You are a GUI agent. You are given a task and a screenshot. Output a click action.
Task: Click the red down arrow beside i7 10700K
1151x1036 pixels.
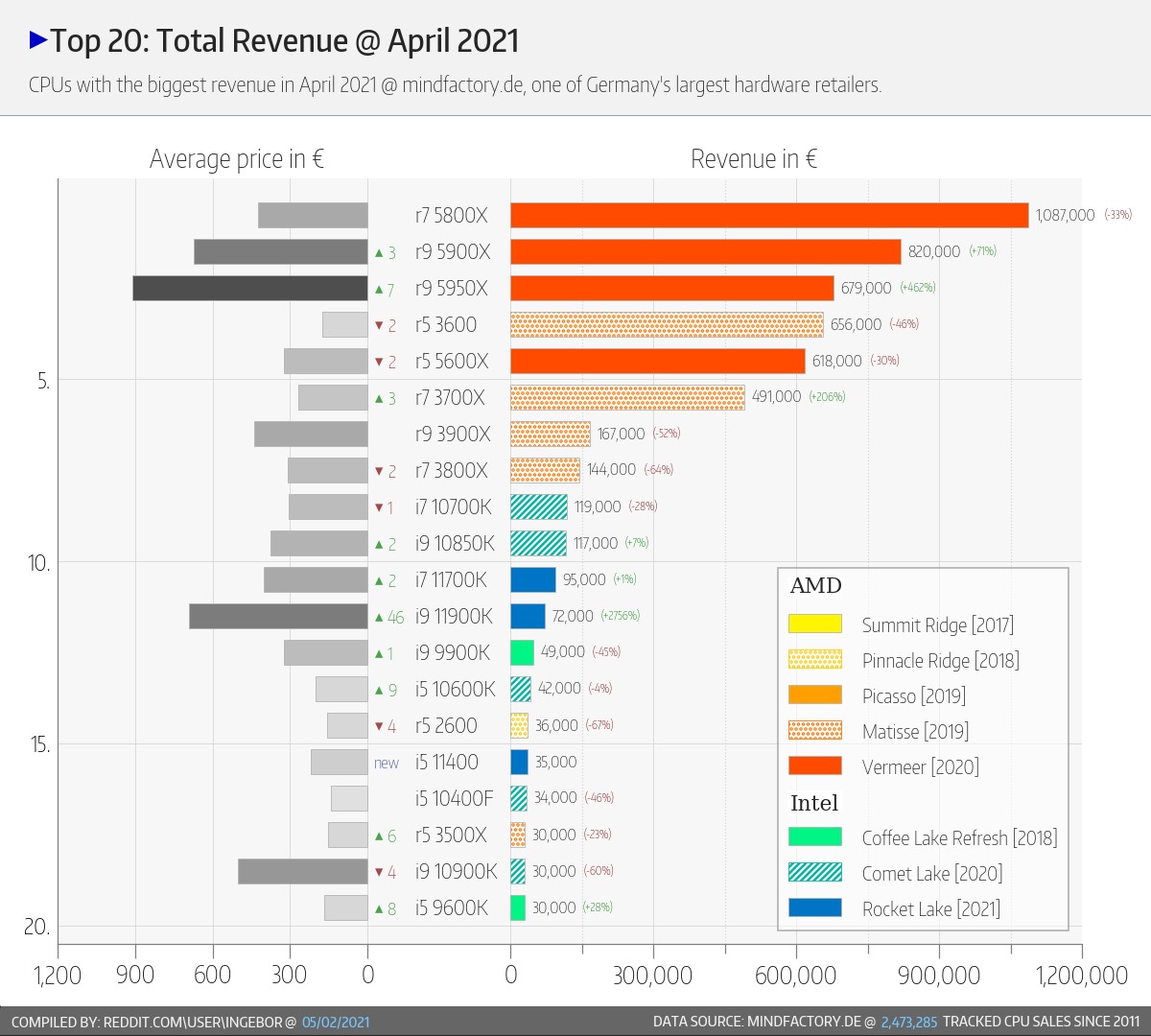point(379,508)
